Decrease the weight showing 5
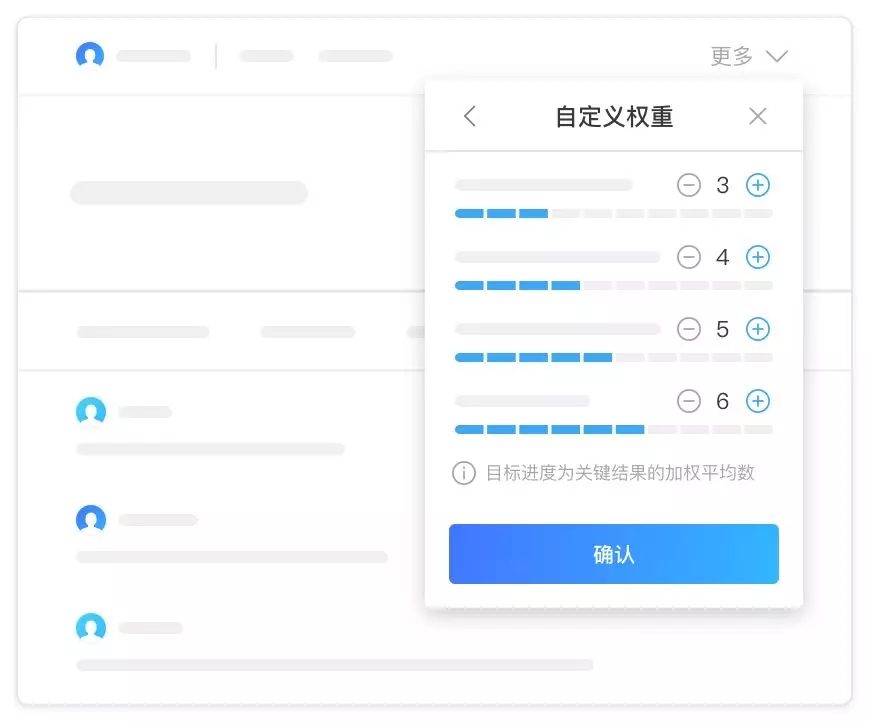The height and width of the screenshot is (722, 869). tap(689, 329)
